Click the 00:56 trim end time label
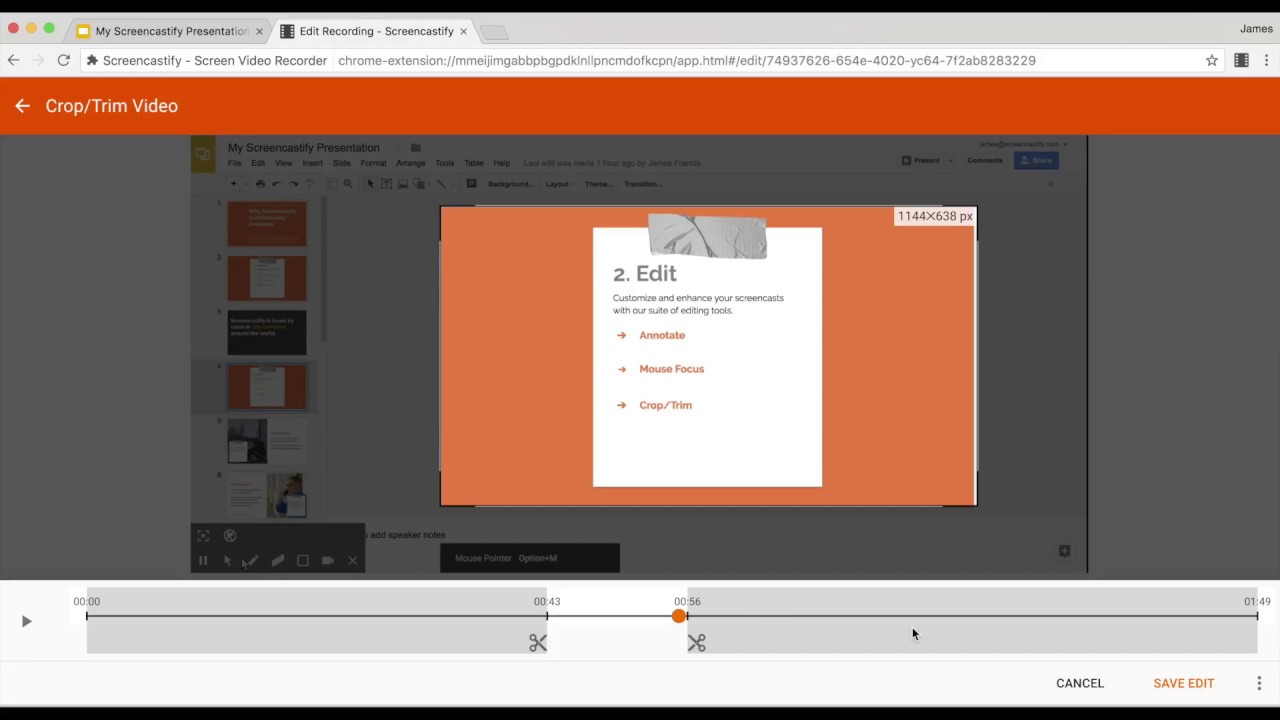1280x720 pixels. coord(687,601)
